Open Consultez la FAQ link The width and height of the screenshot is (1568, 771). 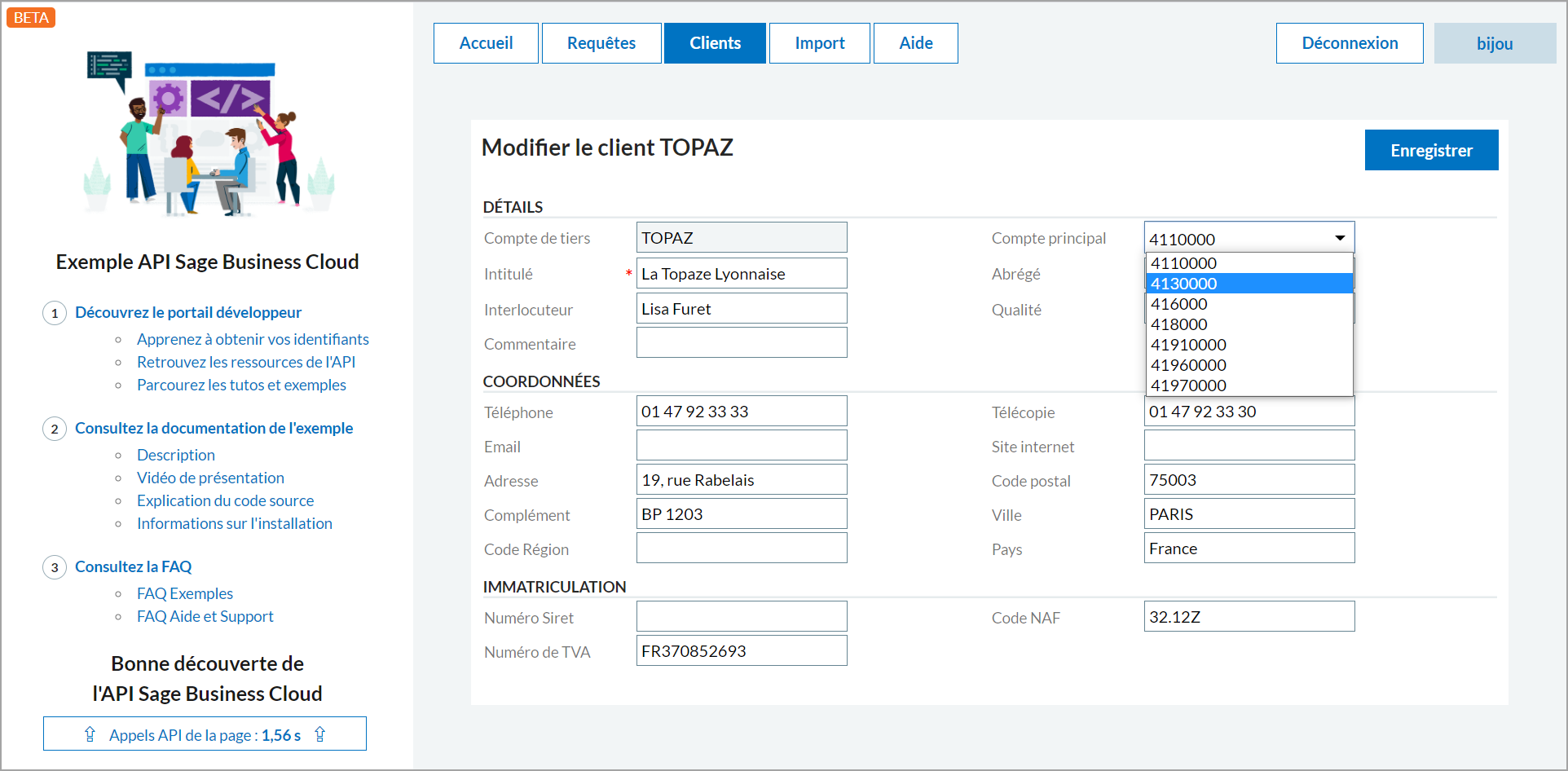134,566
